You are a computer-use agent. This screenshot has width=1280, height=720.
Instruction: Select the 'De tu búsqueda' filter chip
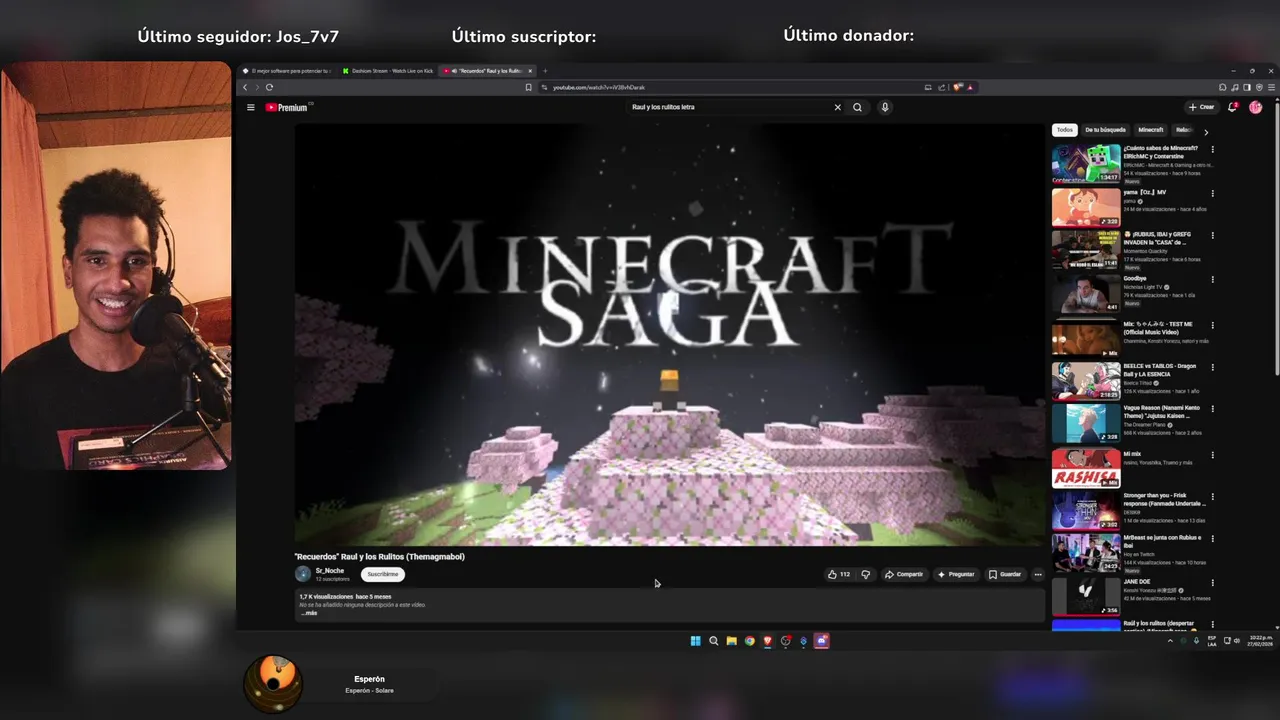pos(1105,130)
